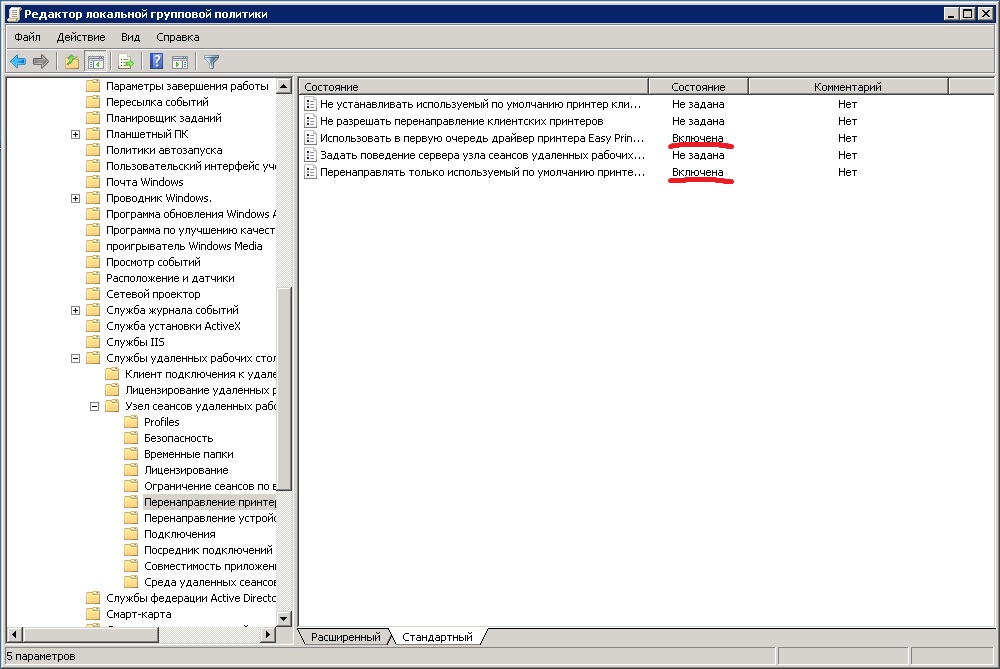This screenshot has height=669, width=1000.
Task: Click the tree horizontal scrollbar thumb
Action: 90,635
